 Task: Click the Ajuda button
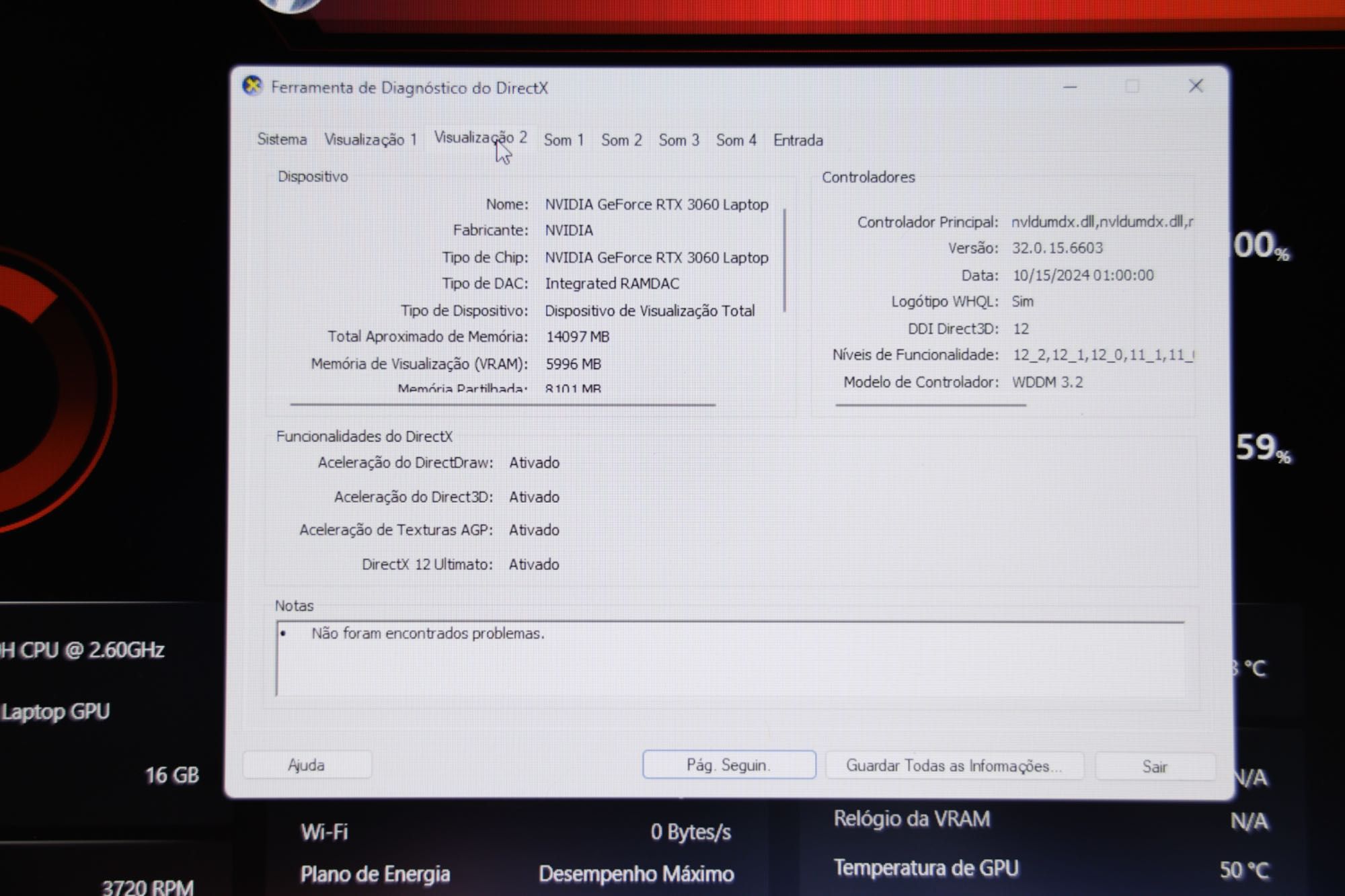point(307,765)
